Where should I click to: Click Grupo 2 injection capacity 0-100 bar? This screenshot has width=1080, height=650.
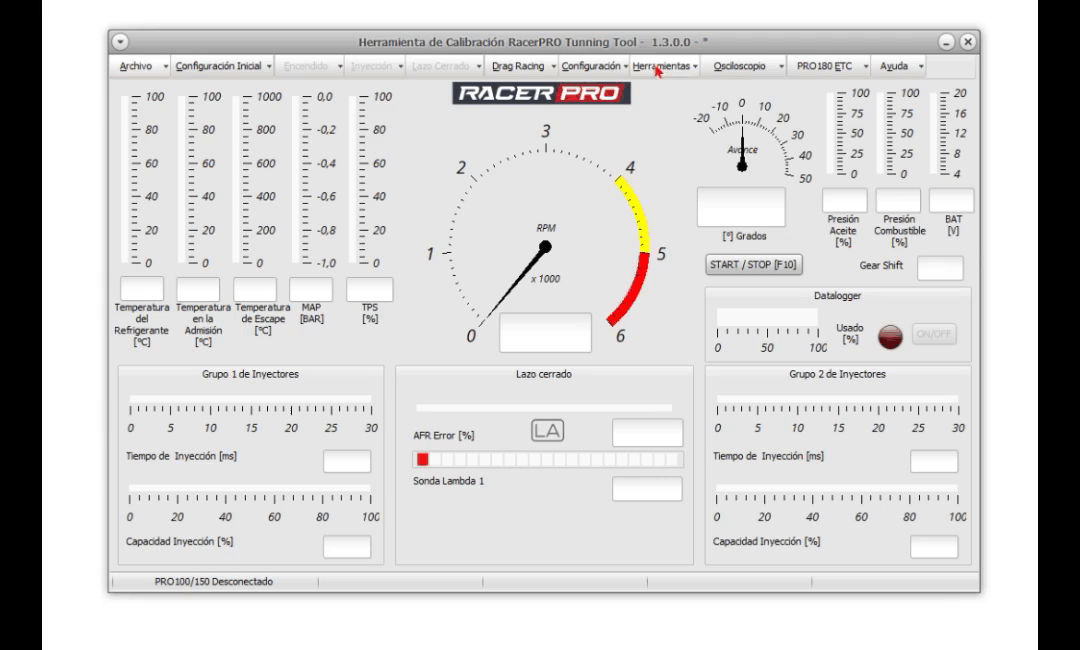(838, 488)
